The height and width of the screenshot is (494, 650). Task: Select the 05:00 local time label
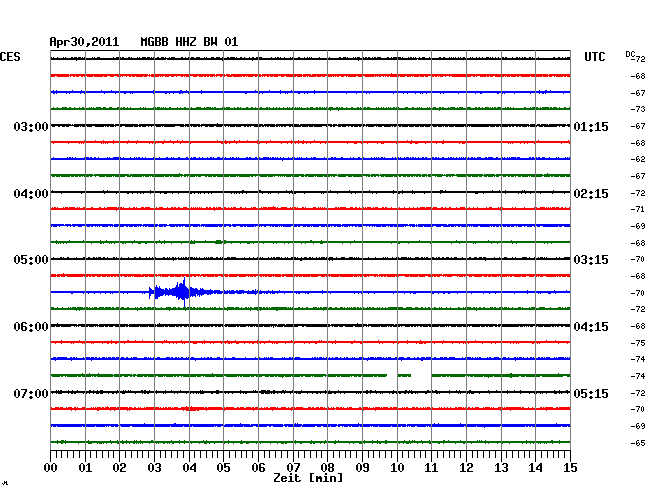click(x=31, y=260)
